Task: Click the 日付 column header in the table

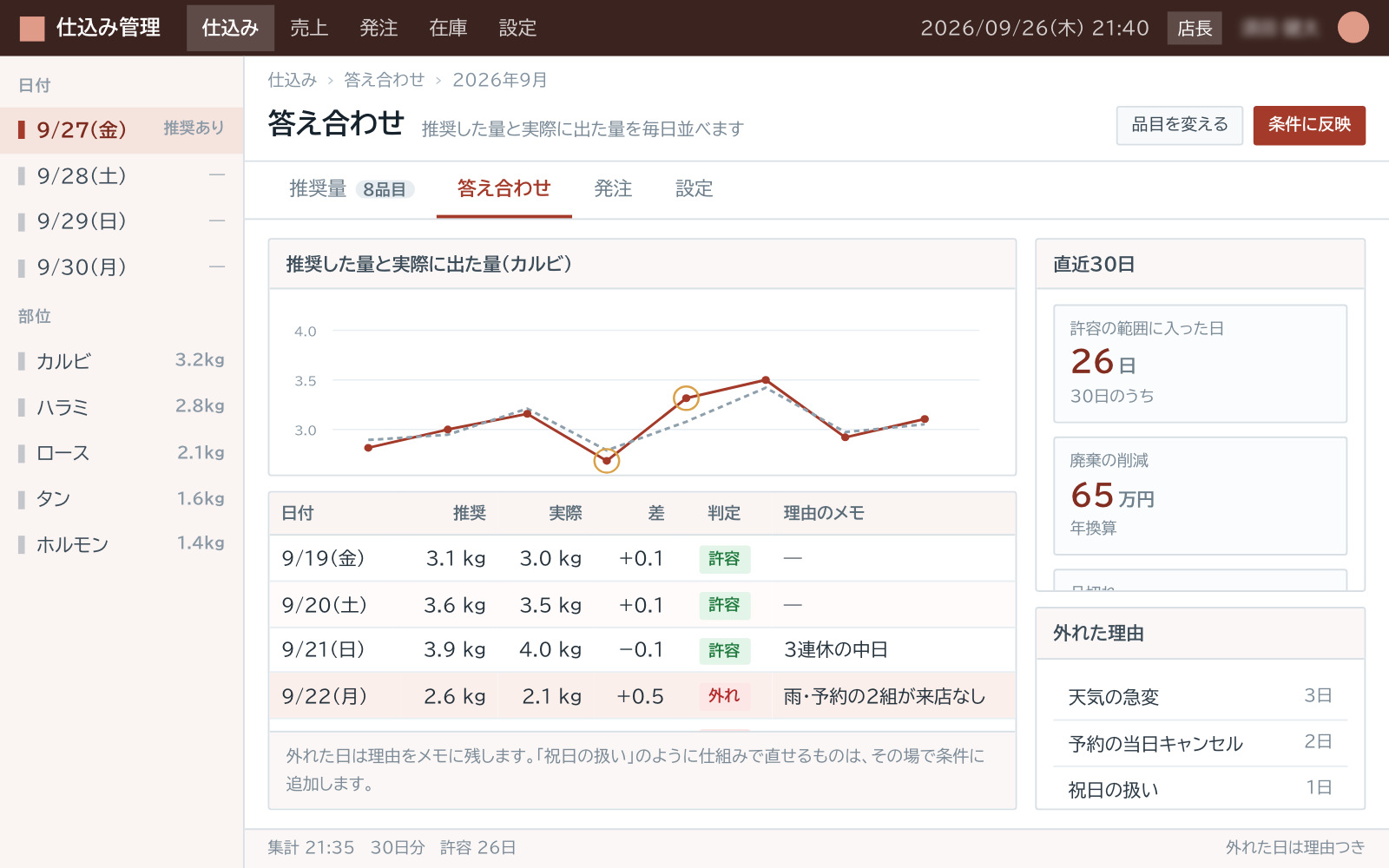Action: coord(298,514)
